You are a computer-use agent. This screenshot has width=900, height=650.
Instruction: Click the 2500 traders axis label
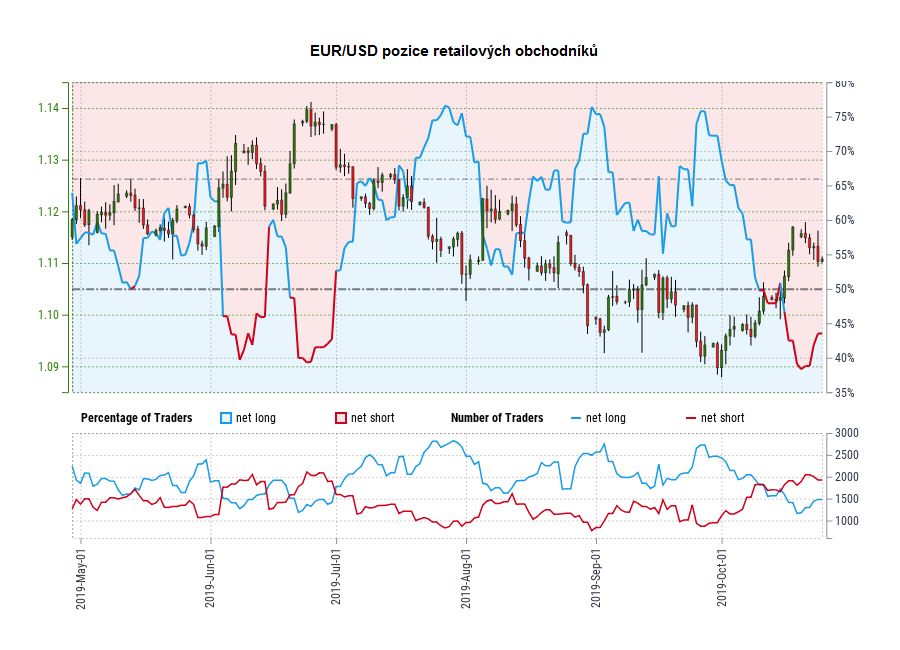coord(847,455)
